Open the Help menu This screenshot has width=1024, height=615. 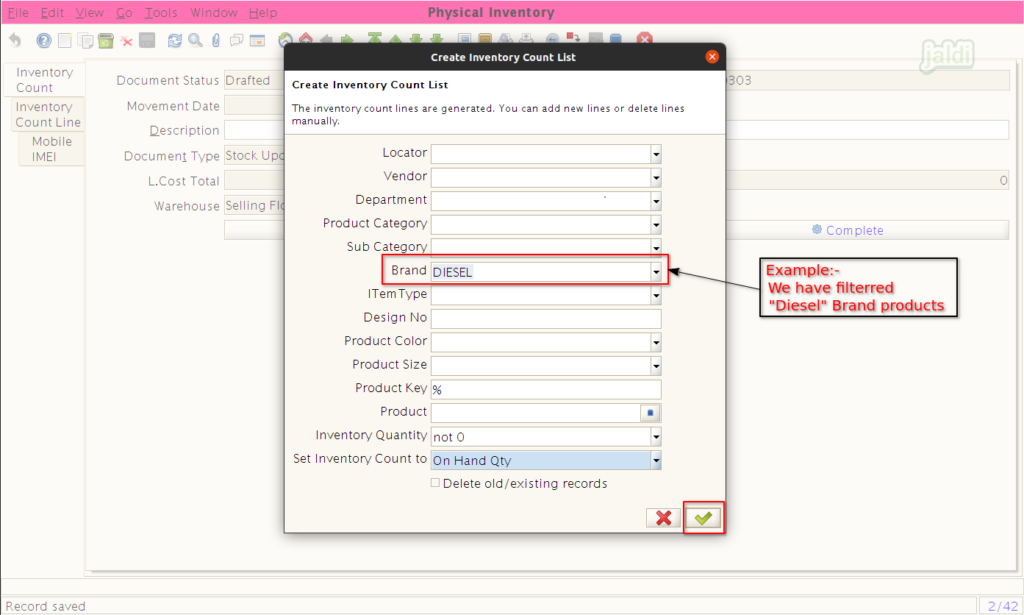(263, 12)
